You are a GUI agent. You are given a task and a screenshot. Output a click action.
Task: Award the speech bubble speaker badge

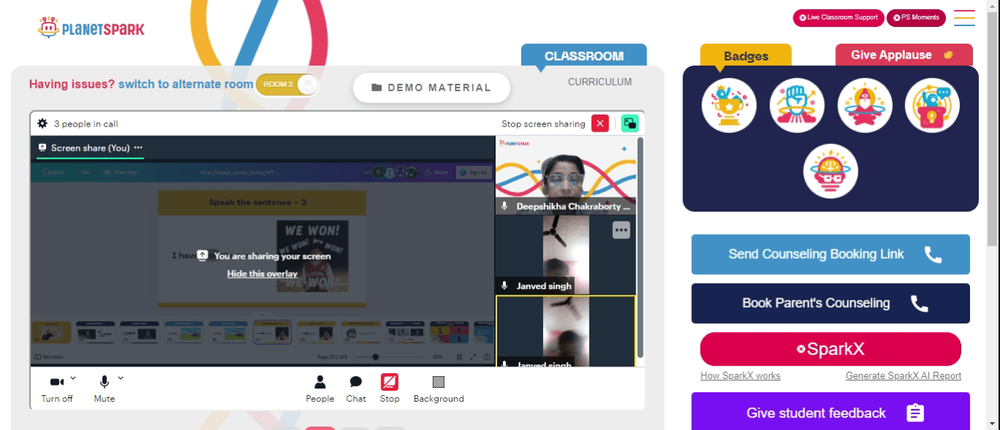(x=932, y=105)
